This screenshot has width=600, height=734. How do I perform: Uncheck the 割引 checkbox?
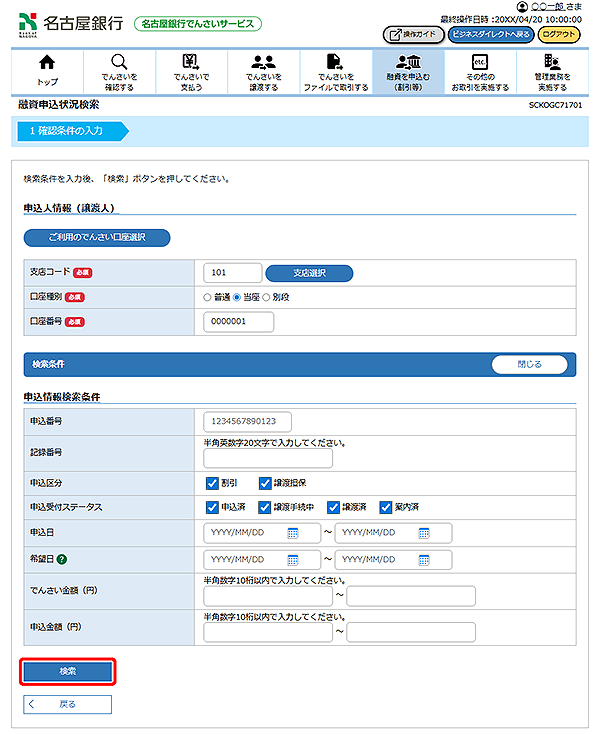[211, 482]
